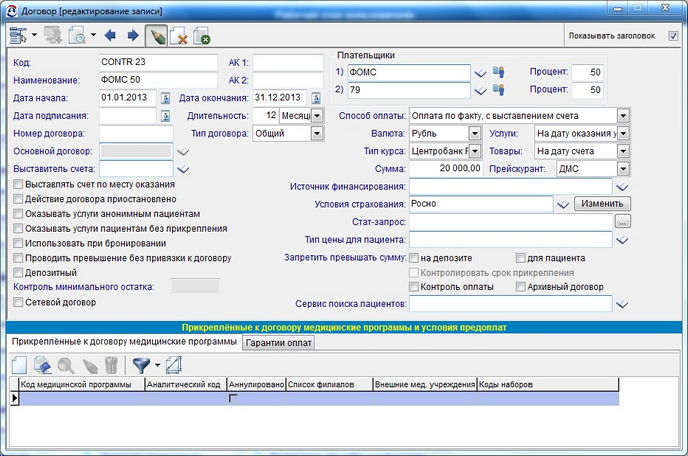The width and height of the screenshot is (688, 456).
Task: Pick Условия страхования via lookup check-mark
Action: [563, 205]
